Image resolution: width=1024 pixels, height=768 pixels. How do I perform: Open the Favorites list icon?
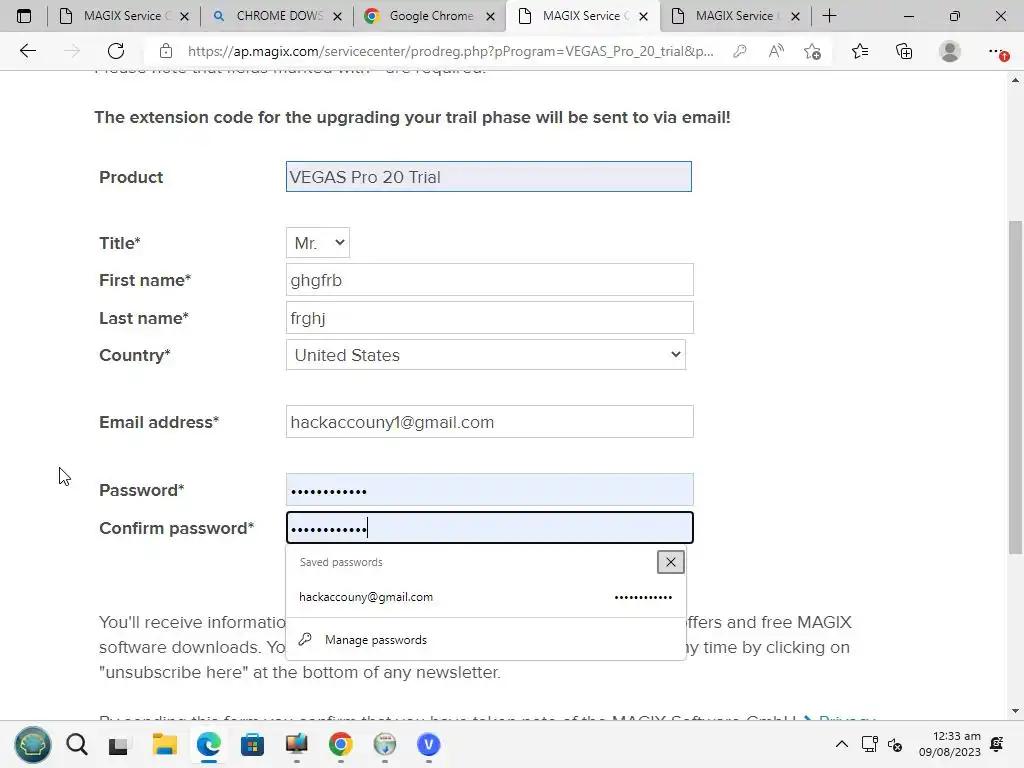[x=859, y=51]
